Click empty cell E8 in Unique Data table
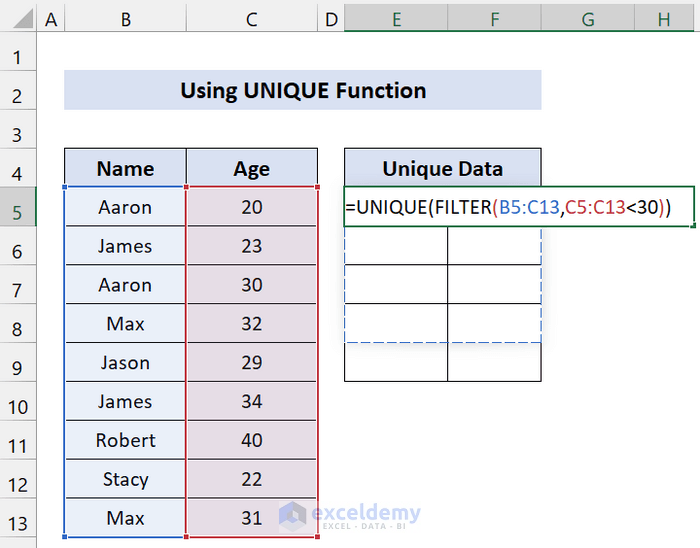Viewport: 700px width, 548px height. pos(396,324)
